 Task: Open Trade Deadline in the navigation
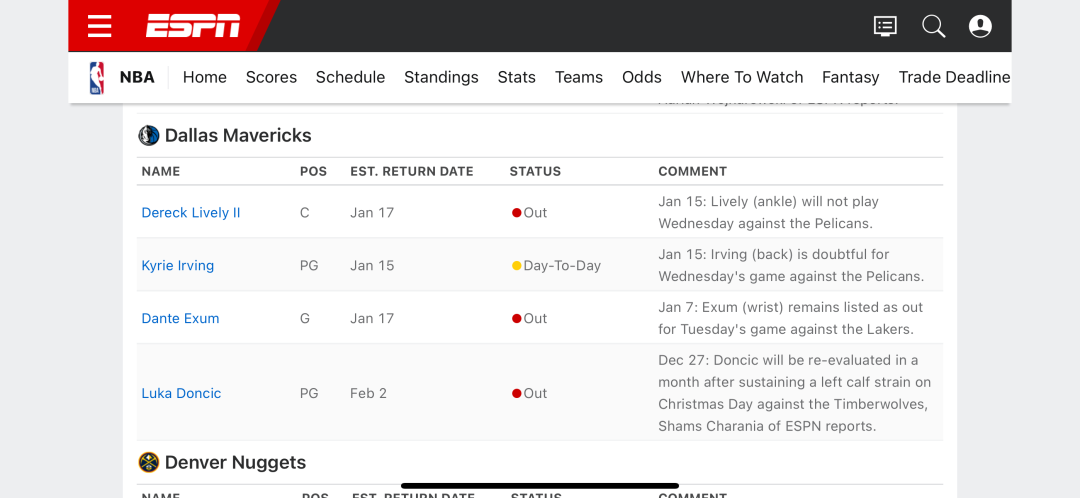tap(955, 77)
